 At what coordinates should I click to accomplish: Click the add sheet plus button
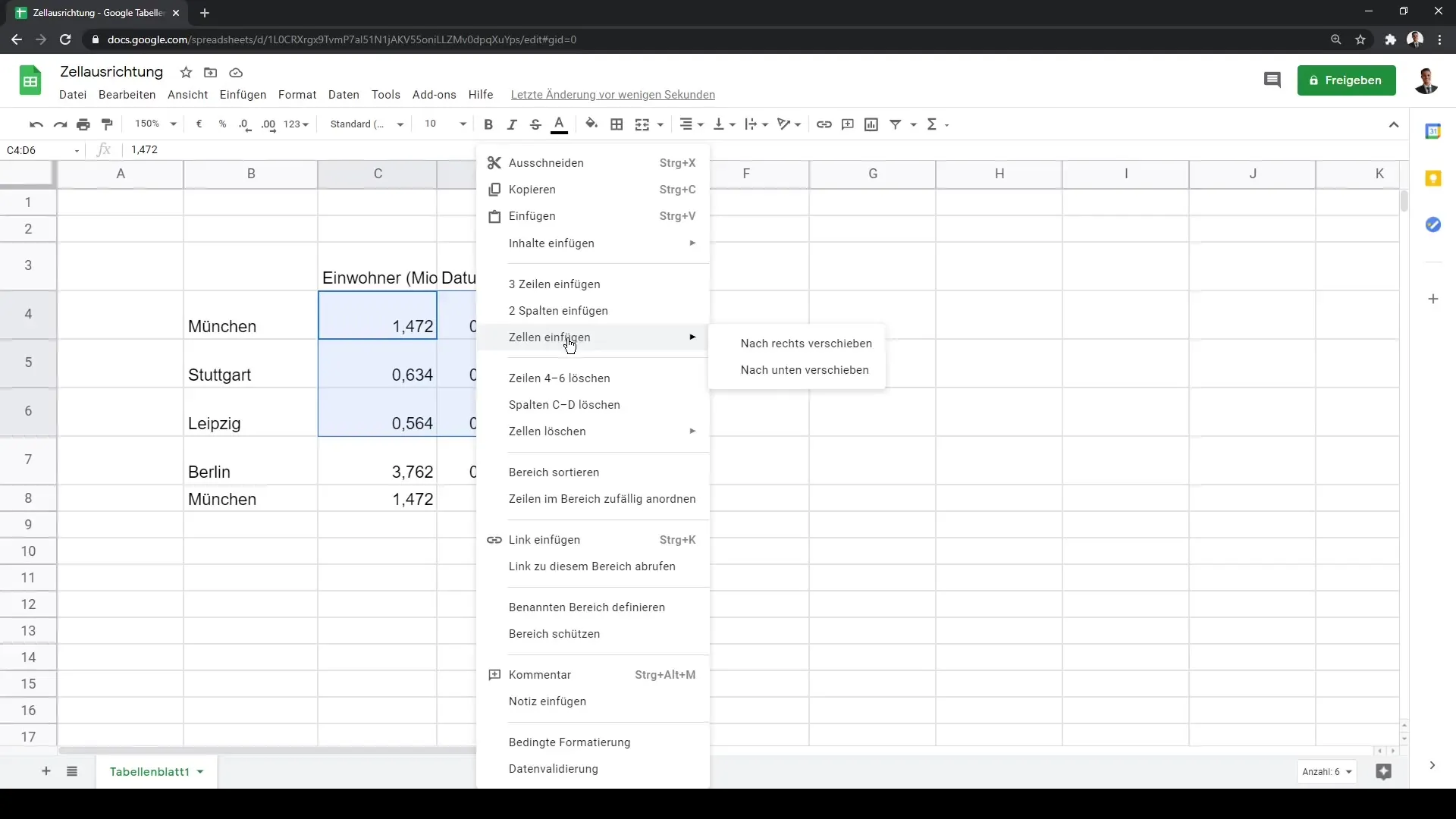[46, 771]
